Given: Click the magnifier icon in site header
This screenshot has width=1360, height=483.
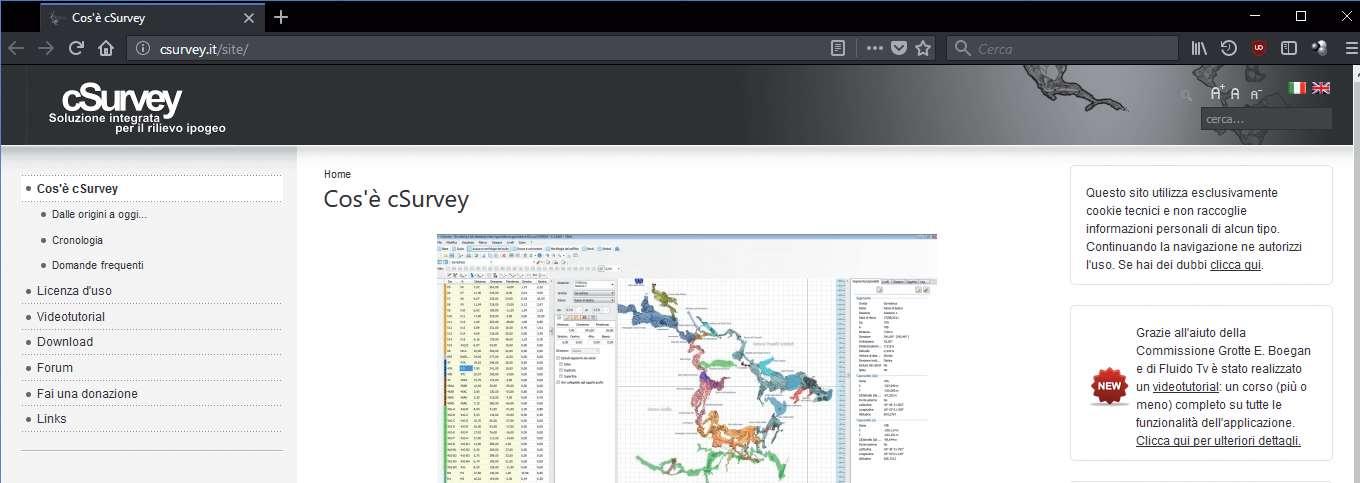Looking at the screenshot, I should click(x=1186, y=95).
